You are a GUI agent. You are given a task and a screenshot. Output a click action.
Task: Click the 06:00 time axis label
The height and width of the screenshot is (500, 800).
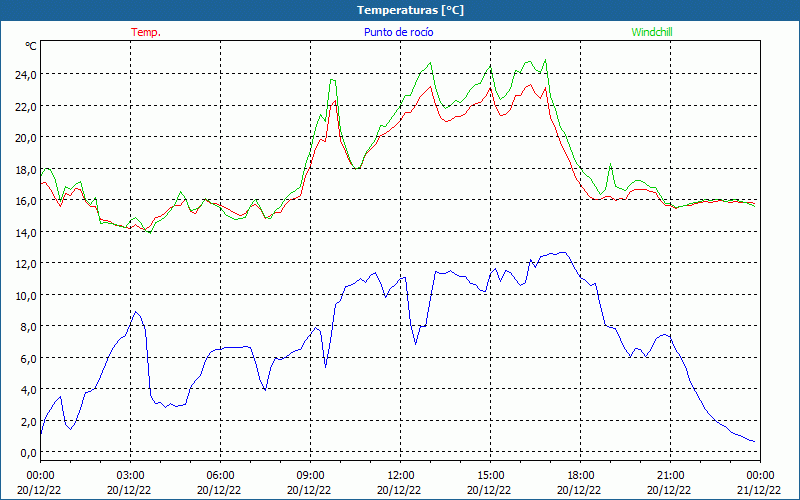(220, 475)
